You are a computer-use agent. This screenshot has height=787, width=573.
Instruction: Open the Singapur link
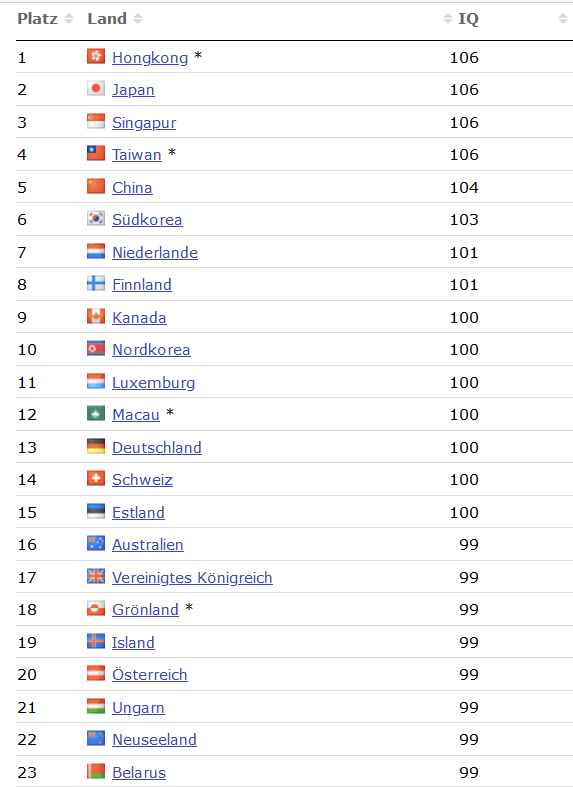[144, 122]
